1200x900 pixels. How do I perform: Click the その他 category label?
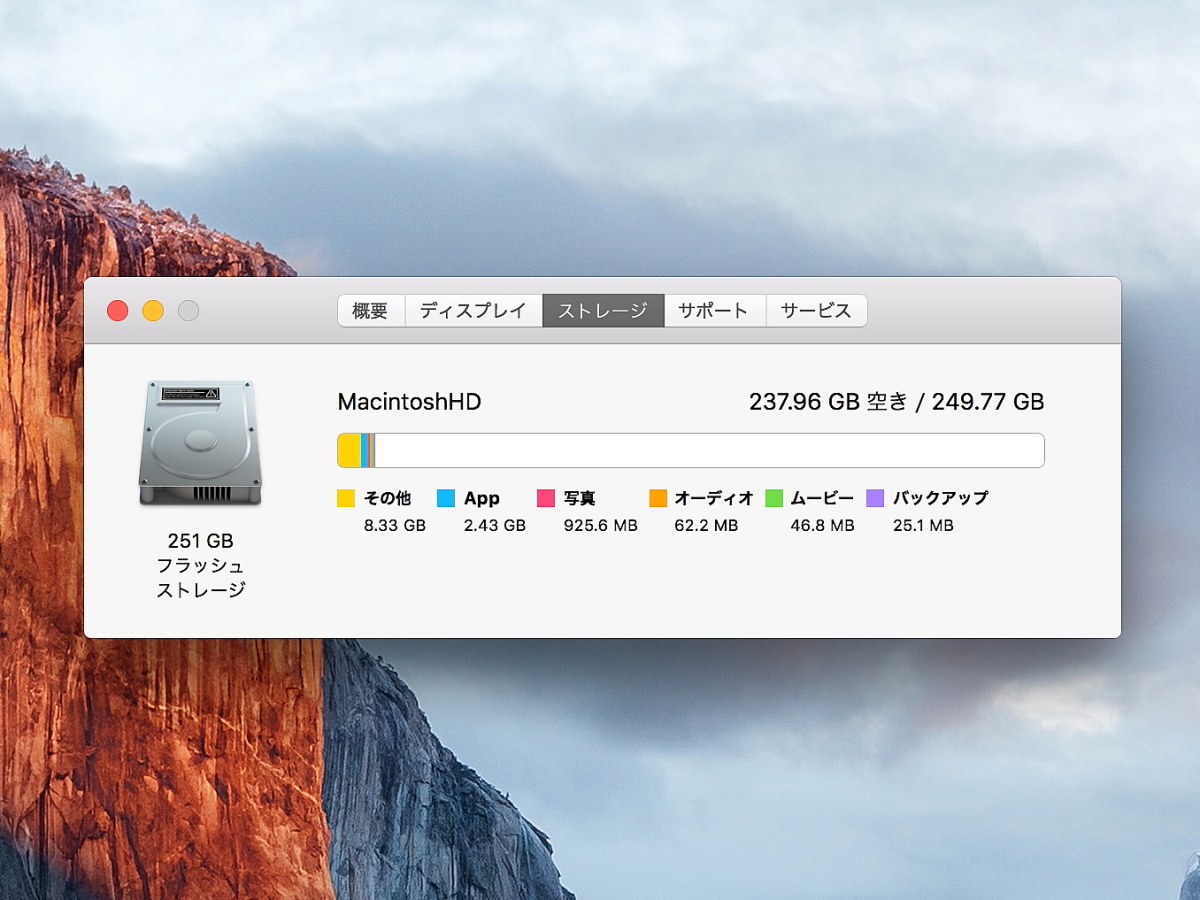click(x=388, y=498)
